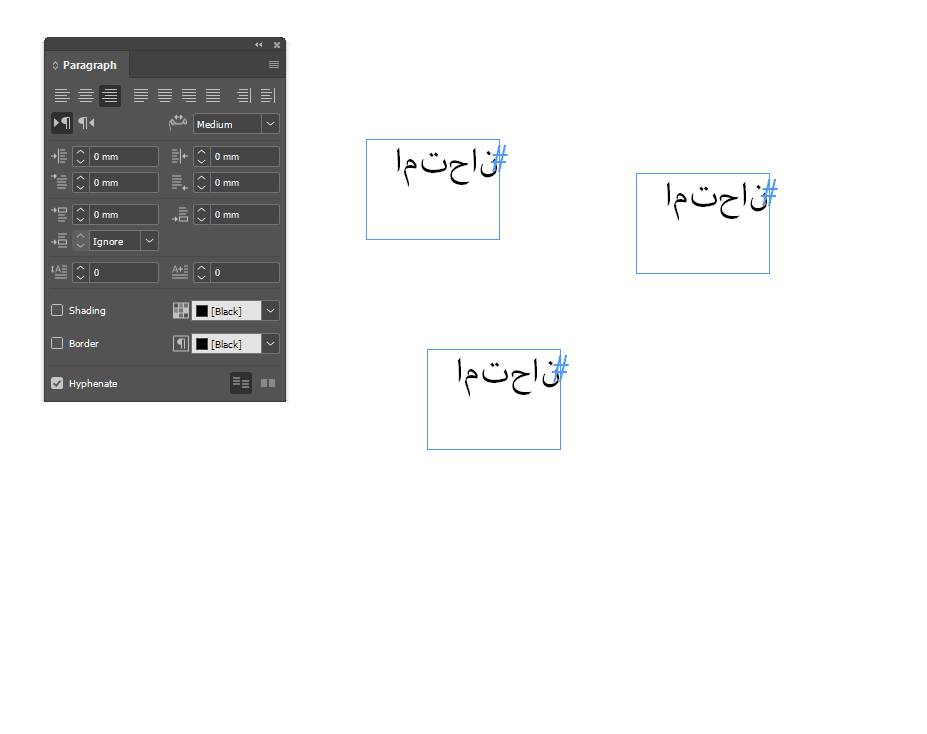Click the Align Right paragraph icon
The image size is (927, 734).
point(110,96)
